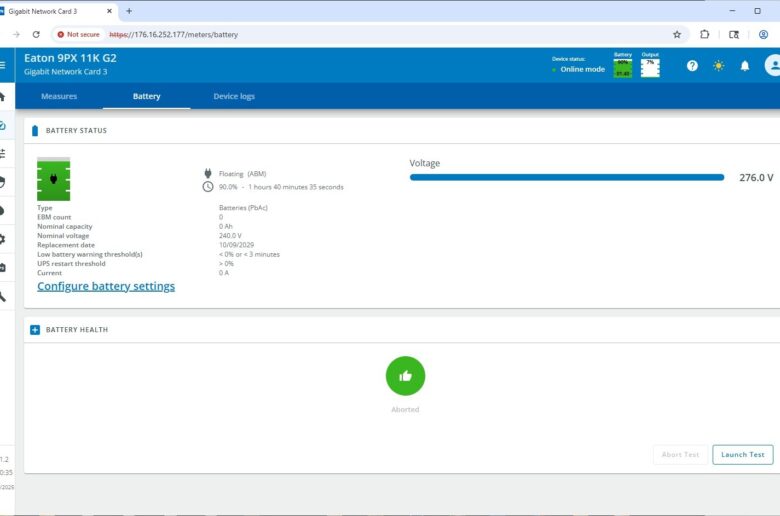Viewport: 780px width, 516px height.
Task: Collapse the Battery Health section expander
Action: click(35, 330)
